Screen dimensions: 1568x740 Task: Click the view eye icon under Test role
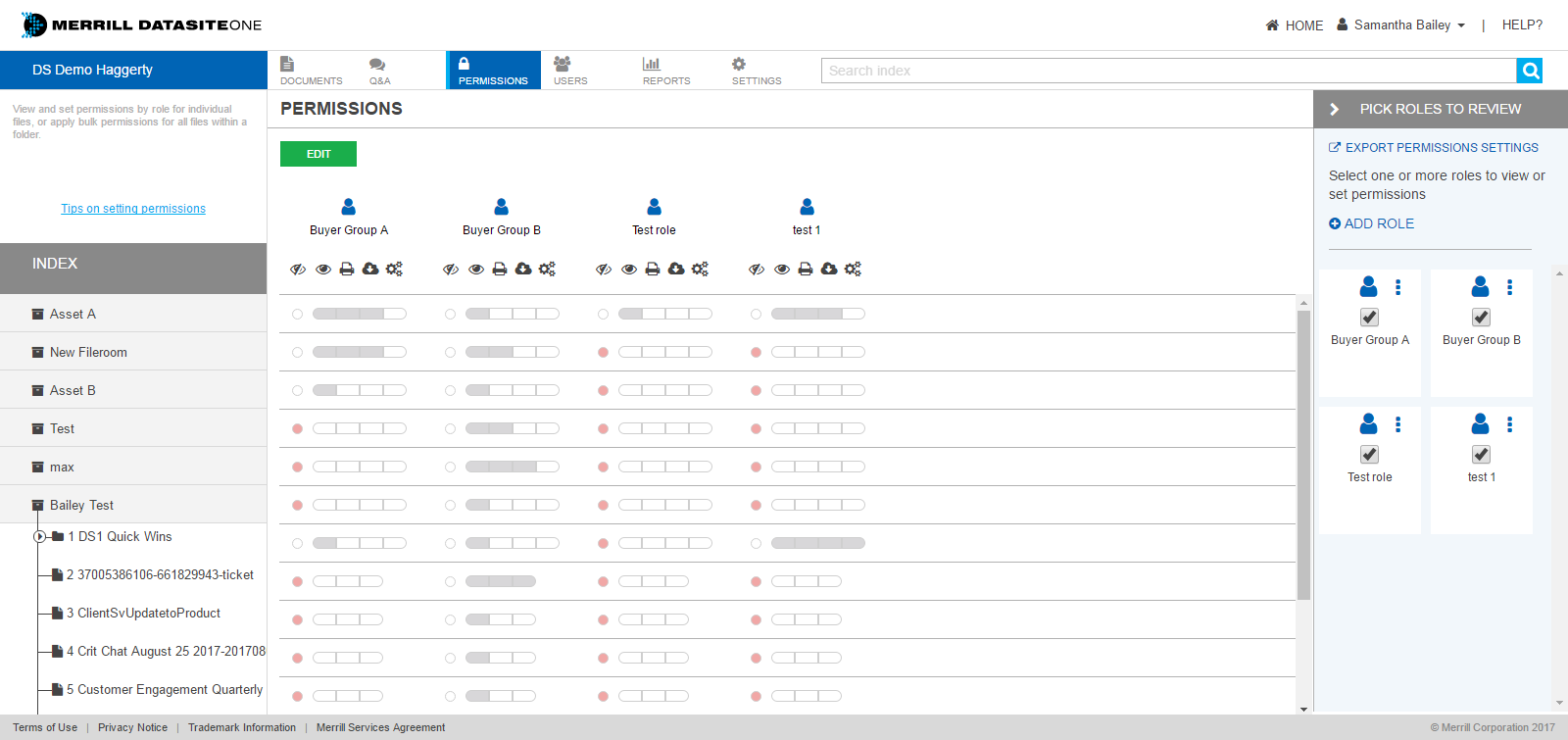[629, 269]
